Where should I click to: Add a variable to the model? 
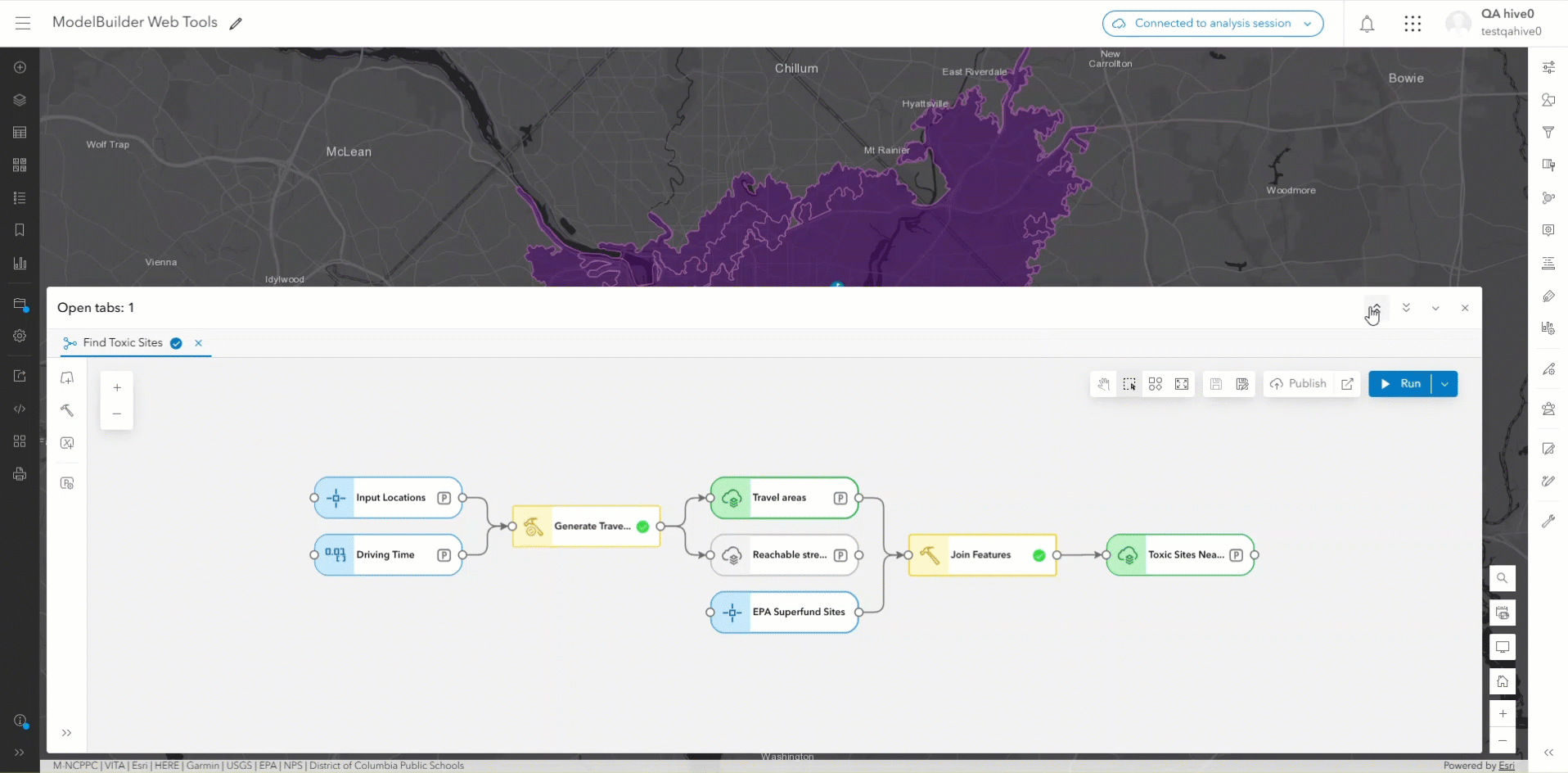coord(67,442)
